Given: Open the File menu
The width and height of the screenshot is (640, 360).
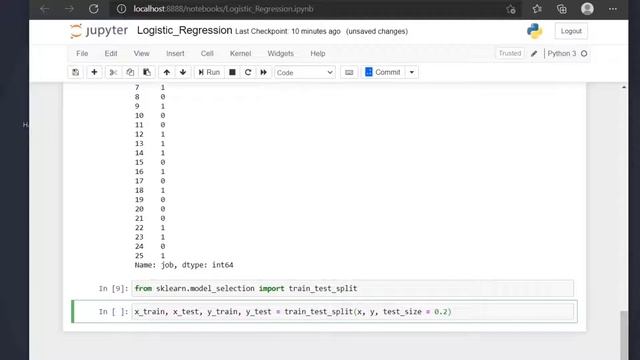Looking at the screenshot, I should click(82, 53).
